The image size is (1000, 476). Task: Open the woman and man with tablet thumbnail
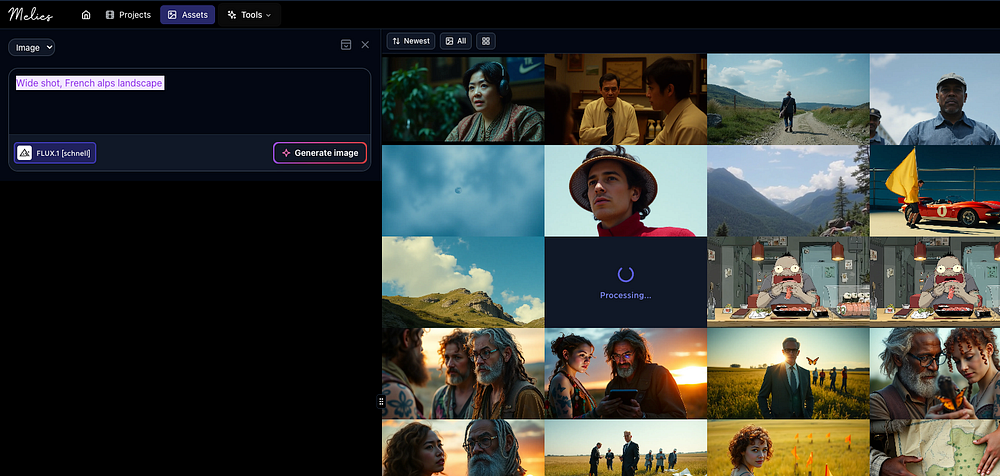(x=626, y=373)
